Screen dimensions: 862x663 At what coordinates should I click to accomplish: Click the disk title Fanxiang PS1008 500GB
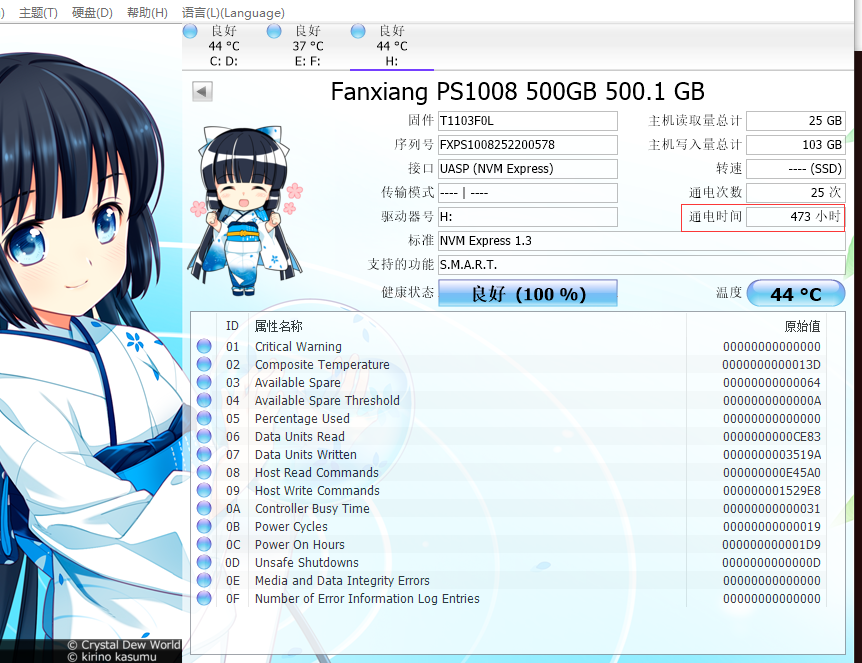(x=463, y=92)
